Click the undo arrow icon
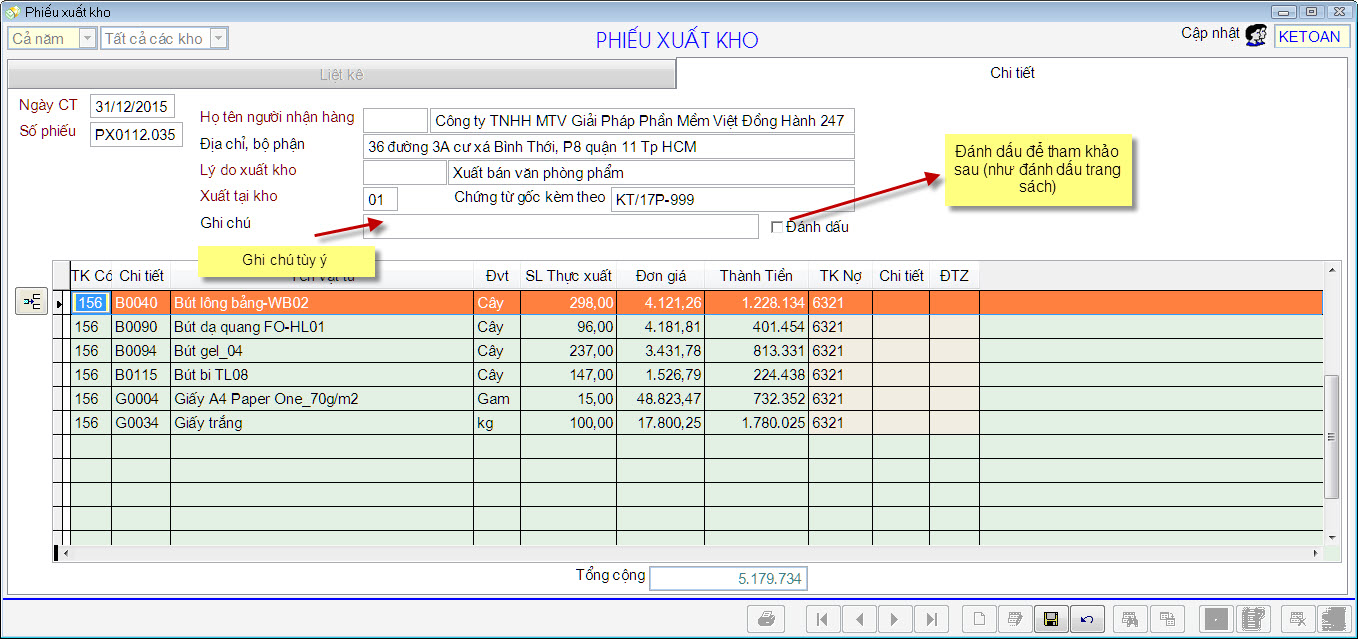The width and height of the screenshot is (1358, 639). (1087, 619)
